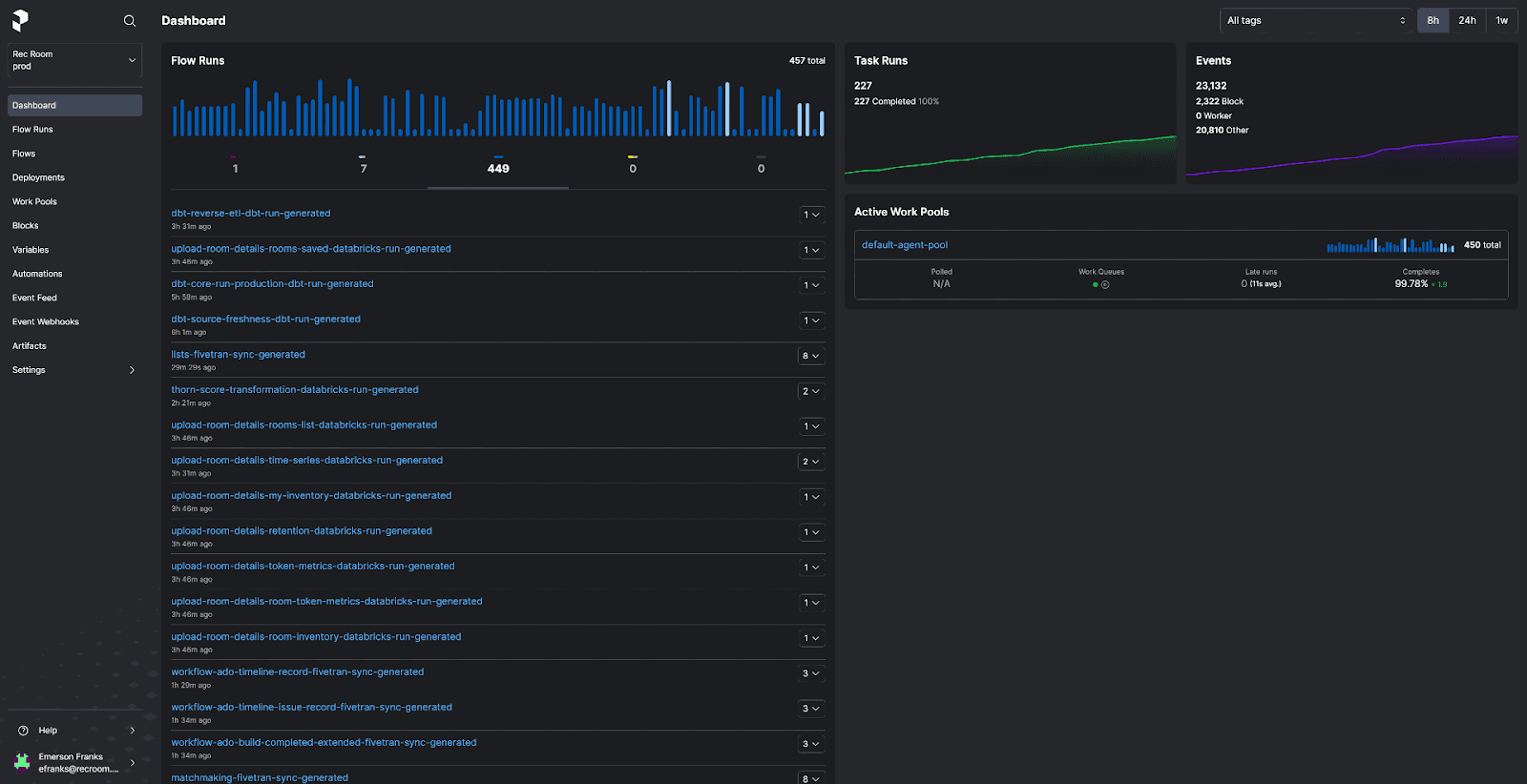Click the arrow next to Help

click(x=132, y=731)
